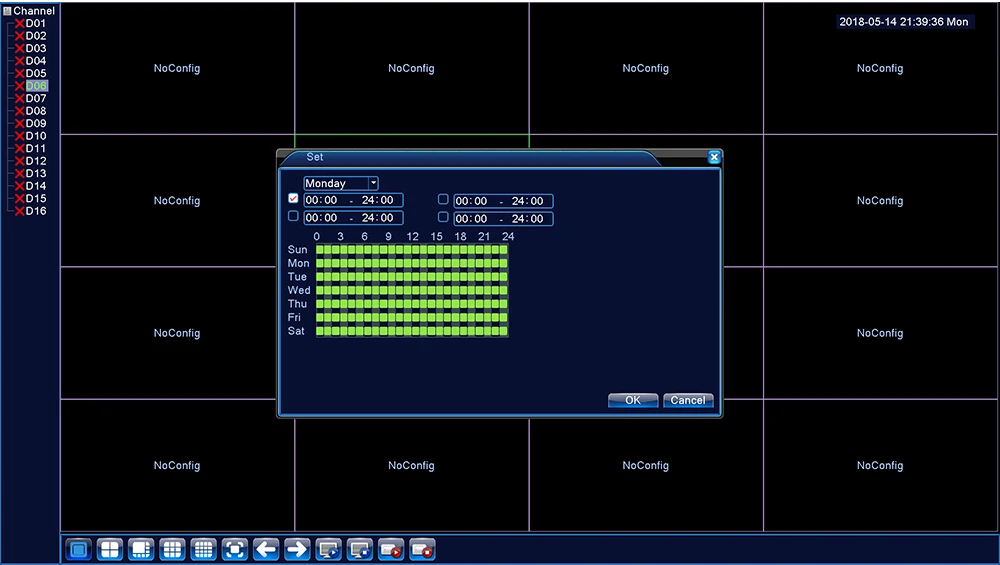Screen dimensions: 1000x565
Task: Toggle fullscreen view mode
Action: pyautogui.click(x=235, y=549)
